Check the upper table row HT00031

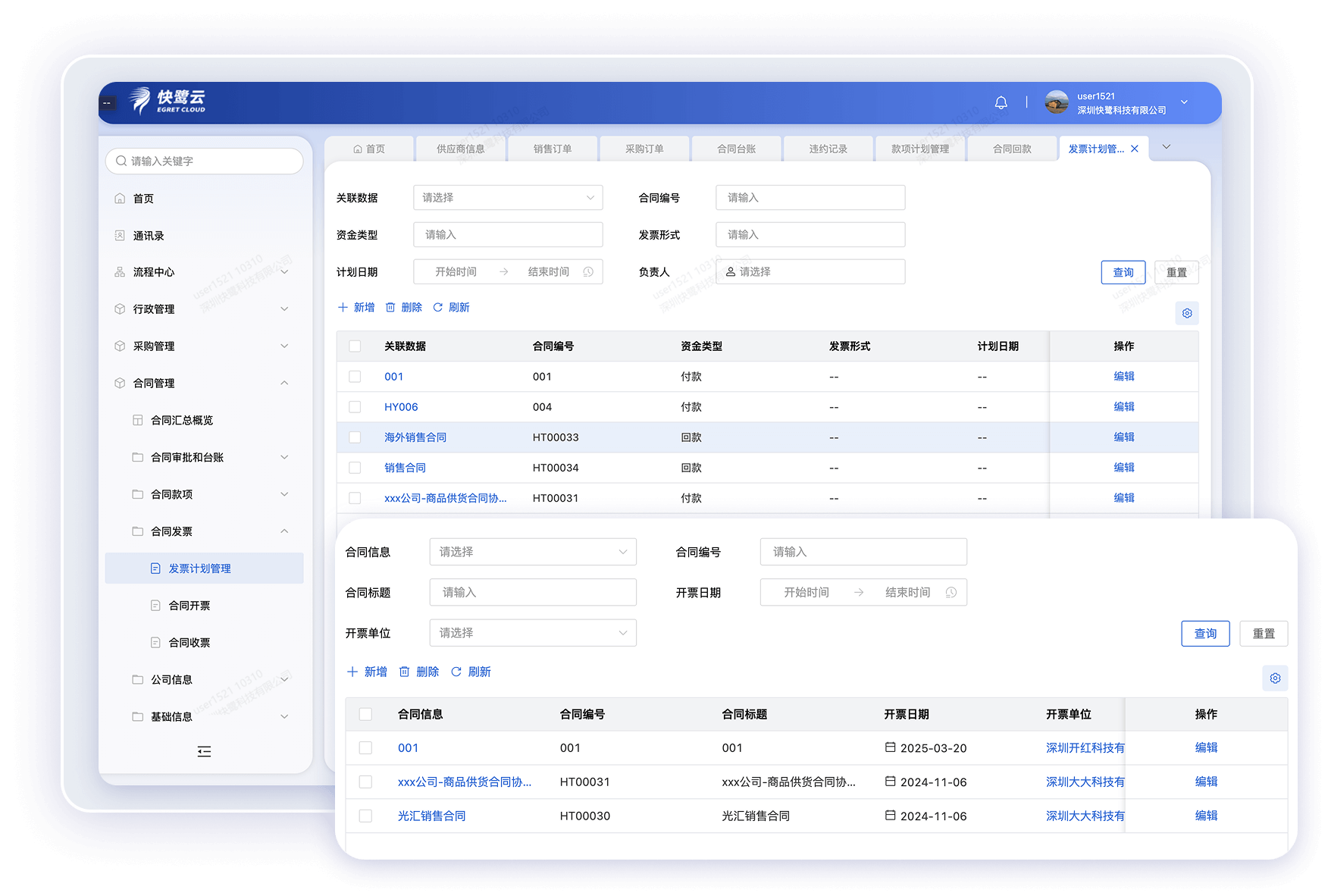tap(355, 498)
